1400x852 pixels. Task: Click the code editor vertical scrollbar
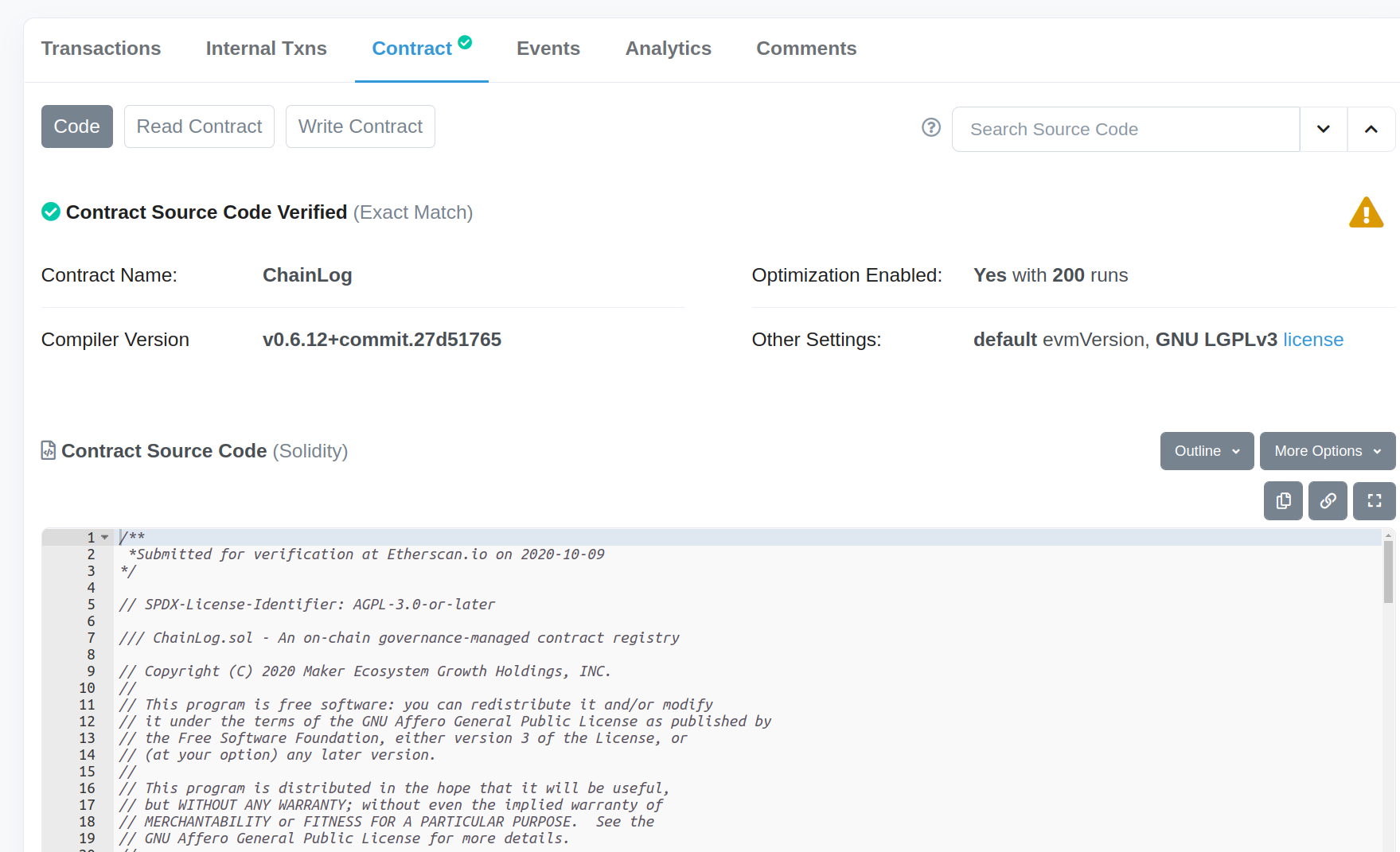point(1388,573)
